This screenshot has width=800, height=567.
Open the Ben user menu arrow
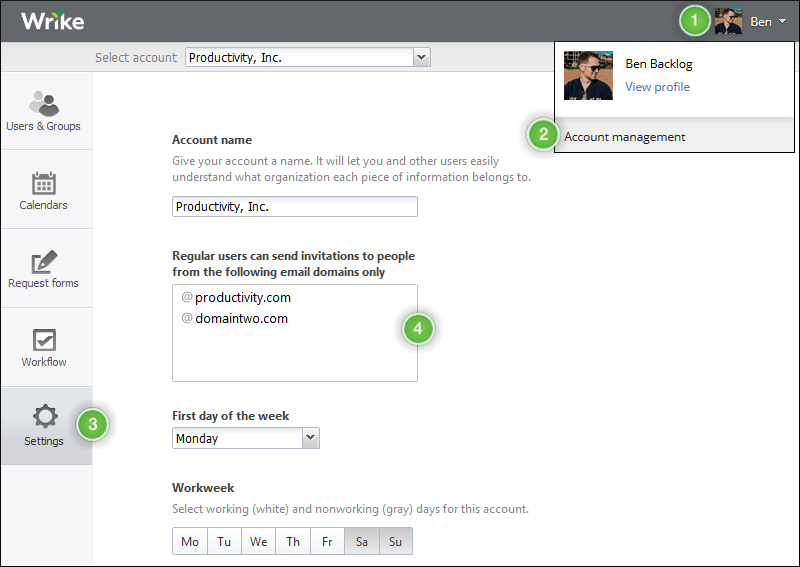point(782,21)
